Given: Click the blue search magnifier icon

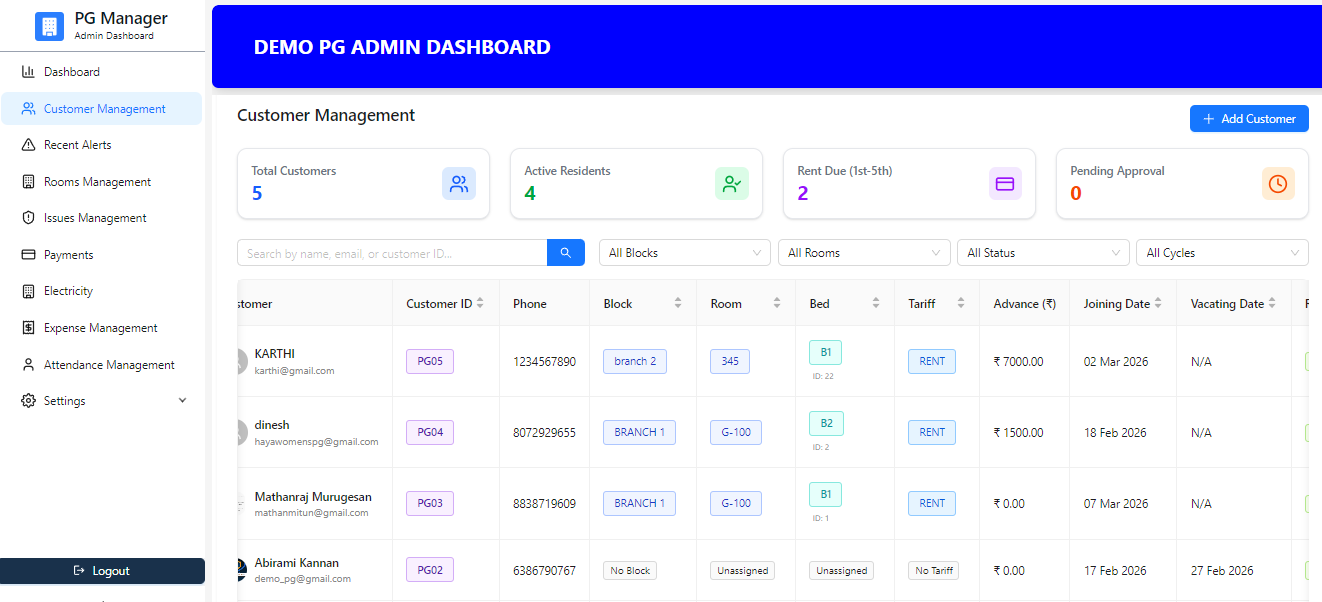Looking at the screenshot, I should [565, 252].
